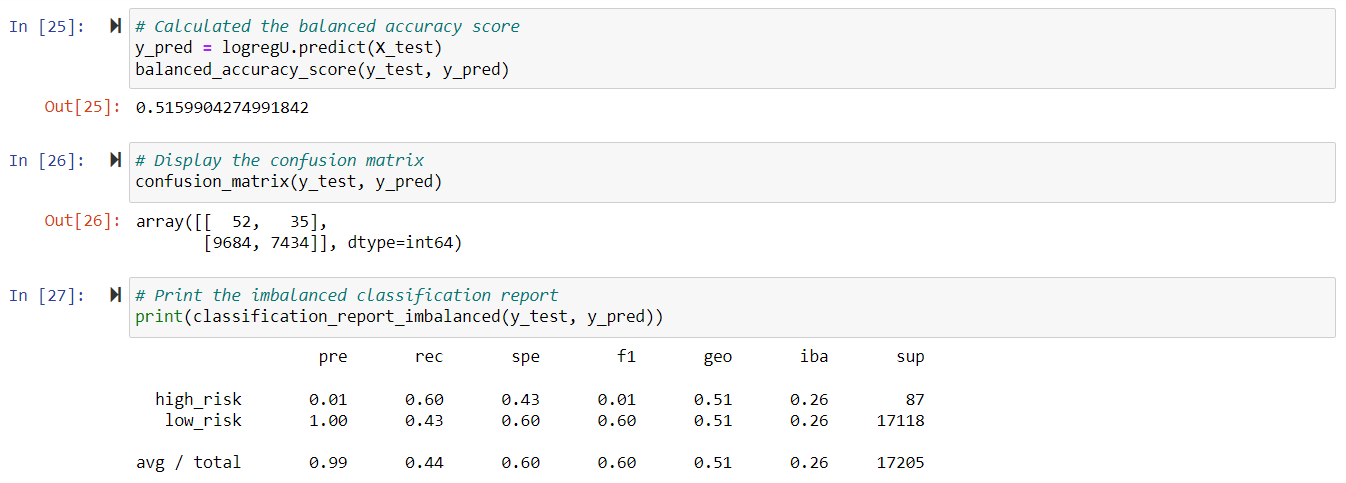Click into the confusion_matrix code cell
Viewport: 1346px width, 483px height.
[x=732, y=172]
